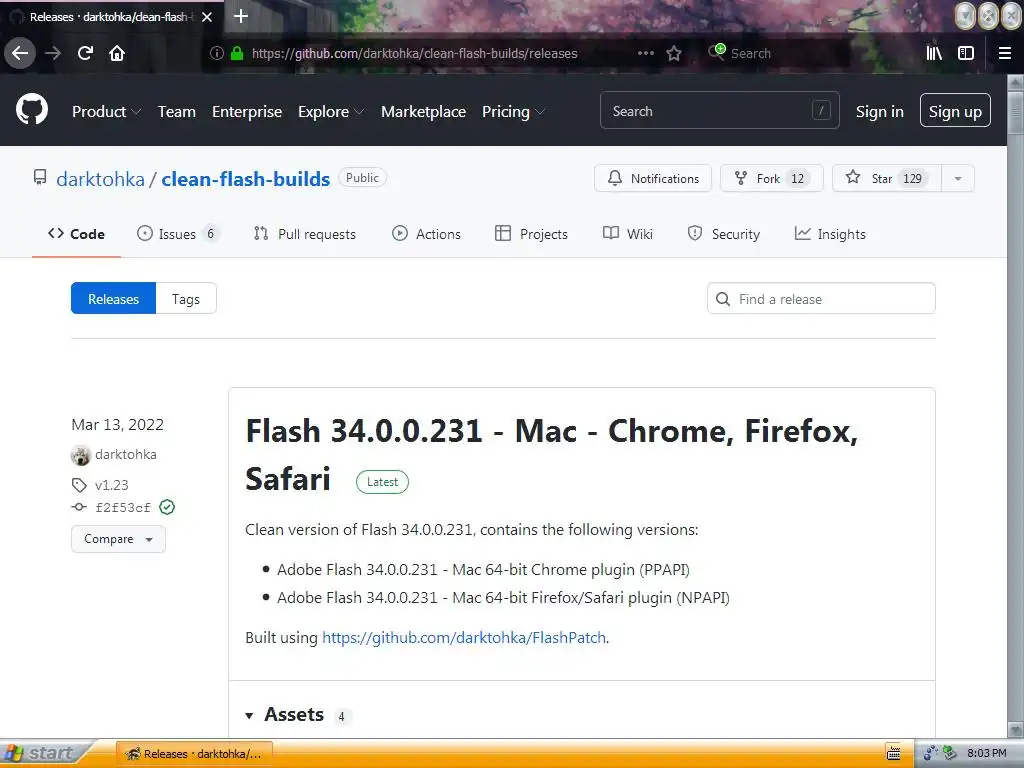Screen dimensions: 1024x768
Task: Open the Marketplace menu link
Action: [x=423, y=112]
